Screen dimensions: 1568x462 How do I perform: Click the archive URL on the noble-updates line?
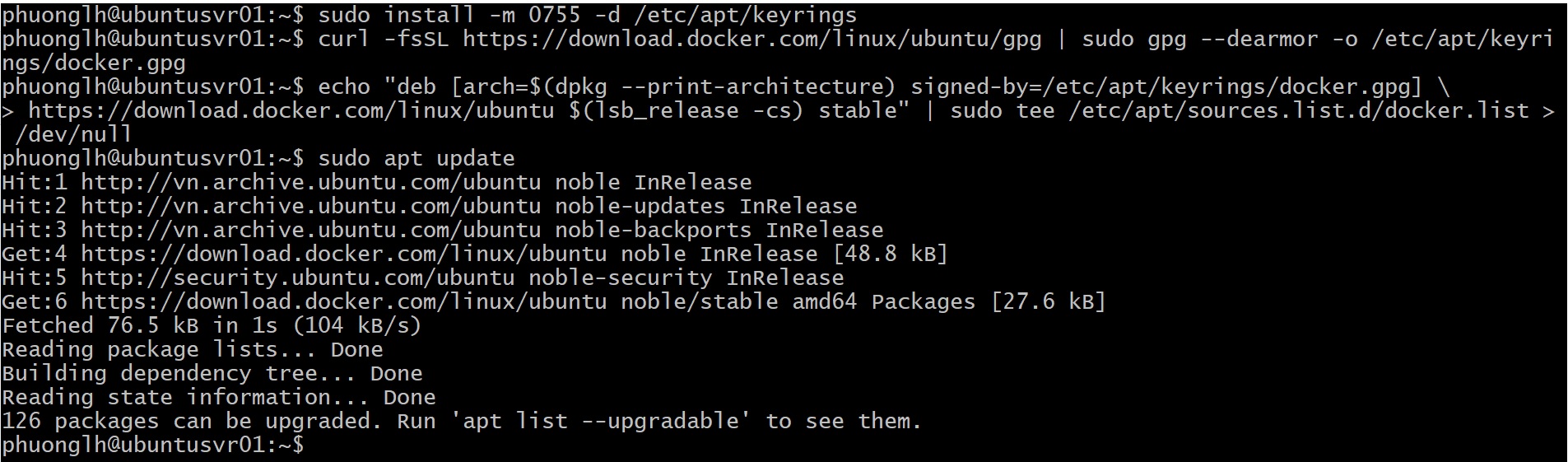tap(310, 206)
